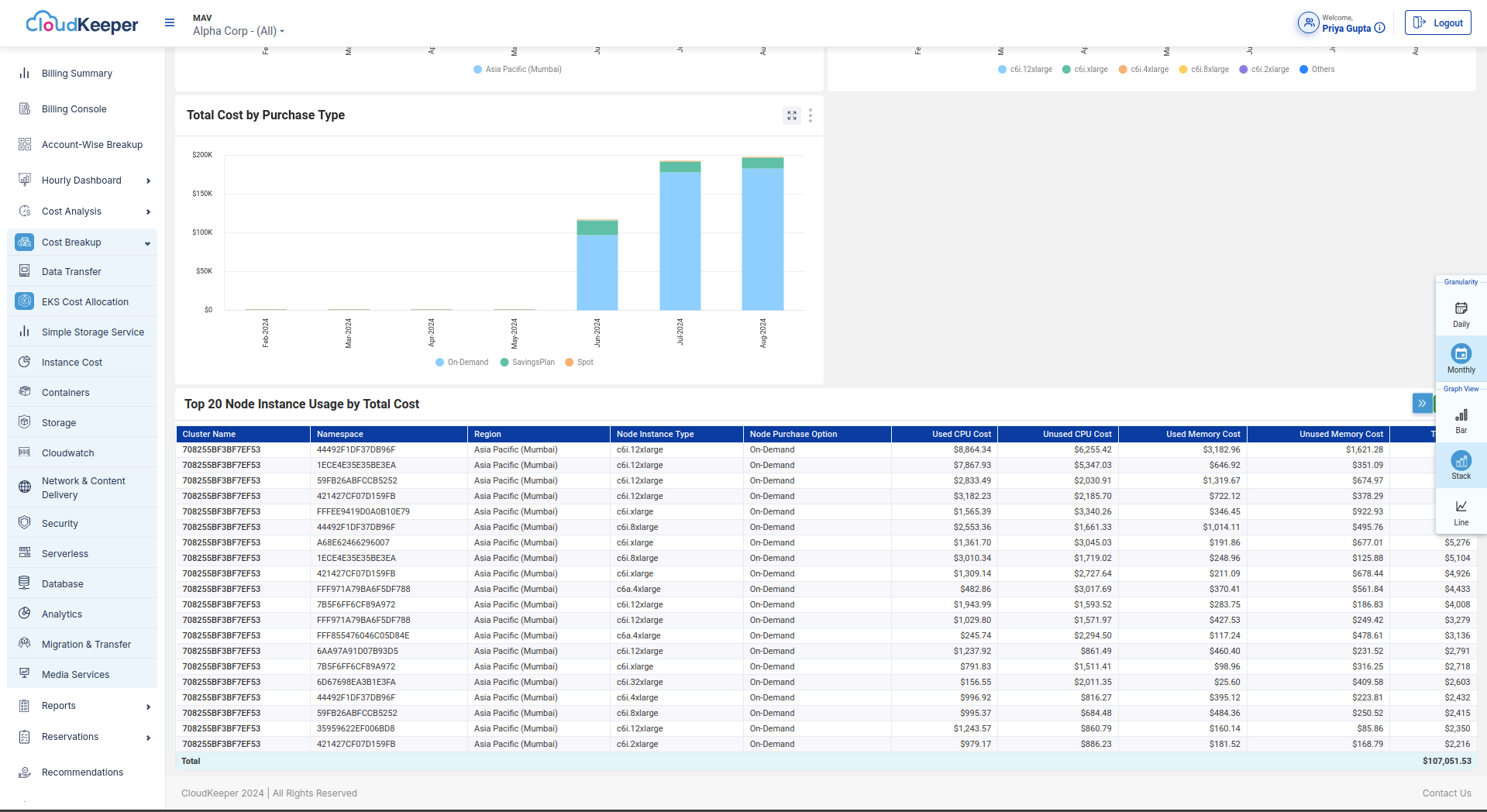Click the sidebar hamburger menu icon

169,22
